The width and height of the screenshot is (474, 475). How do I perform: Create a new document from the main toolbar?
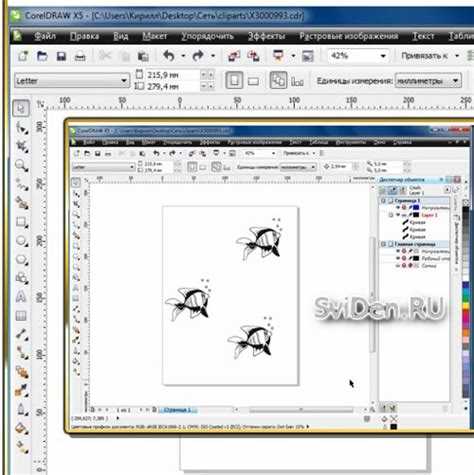click(23, 56)
